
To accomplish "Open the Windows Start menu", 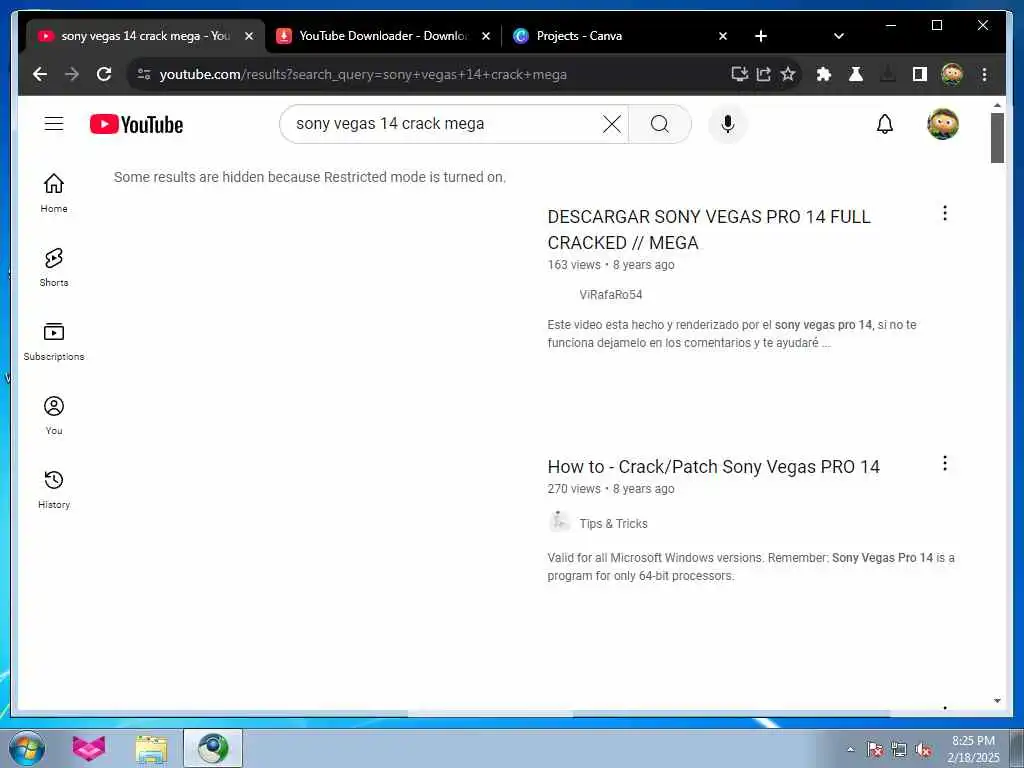I will tap(27, 748).
